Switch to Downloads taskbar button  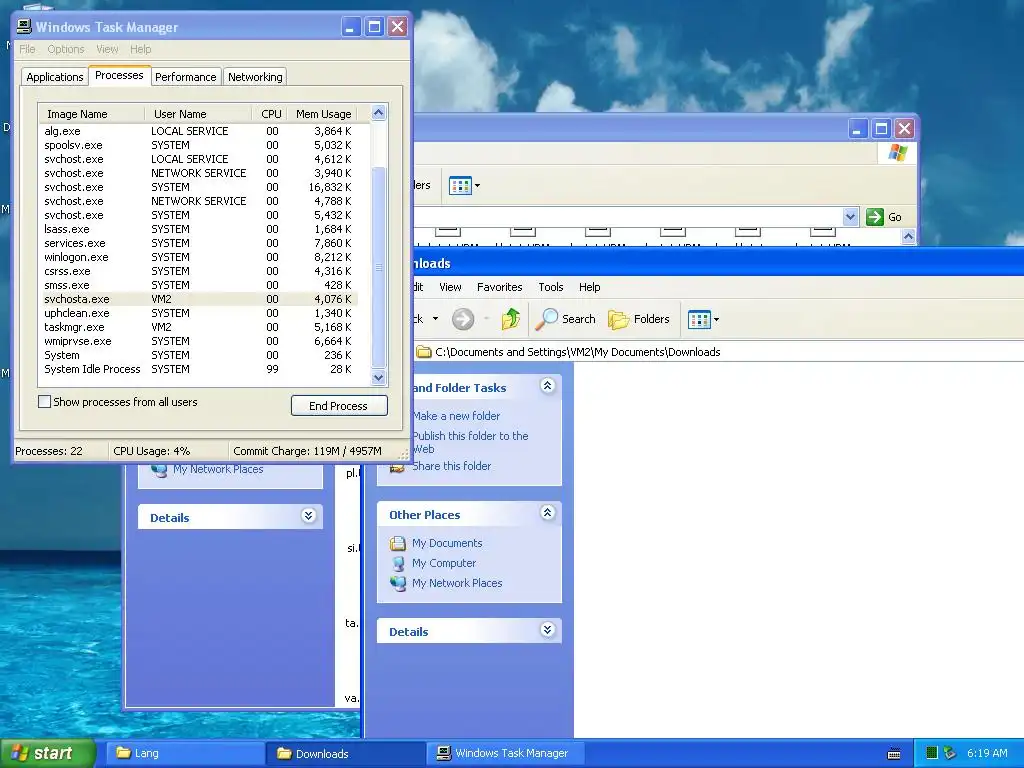click(346, 753)
